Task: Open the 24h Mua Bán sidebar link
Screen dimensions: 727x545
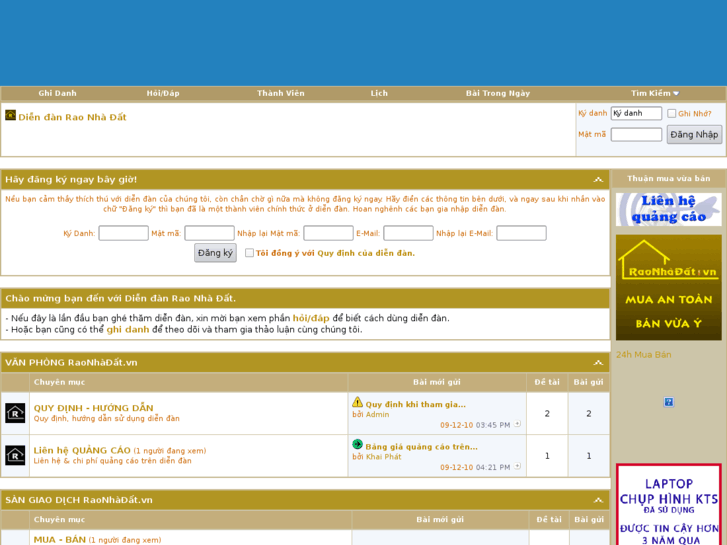Action: pyautogui.click(x=644, y=355)
